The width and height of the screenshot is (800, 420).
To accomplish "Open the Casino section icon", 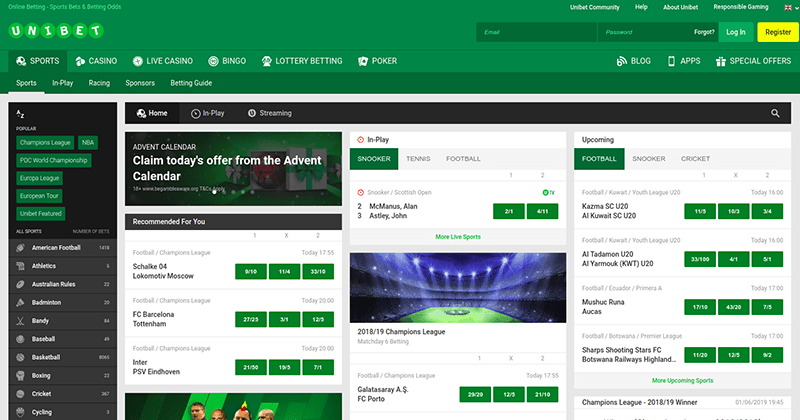I will click(80, 61).
